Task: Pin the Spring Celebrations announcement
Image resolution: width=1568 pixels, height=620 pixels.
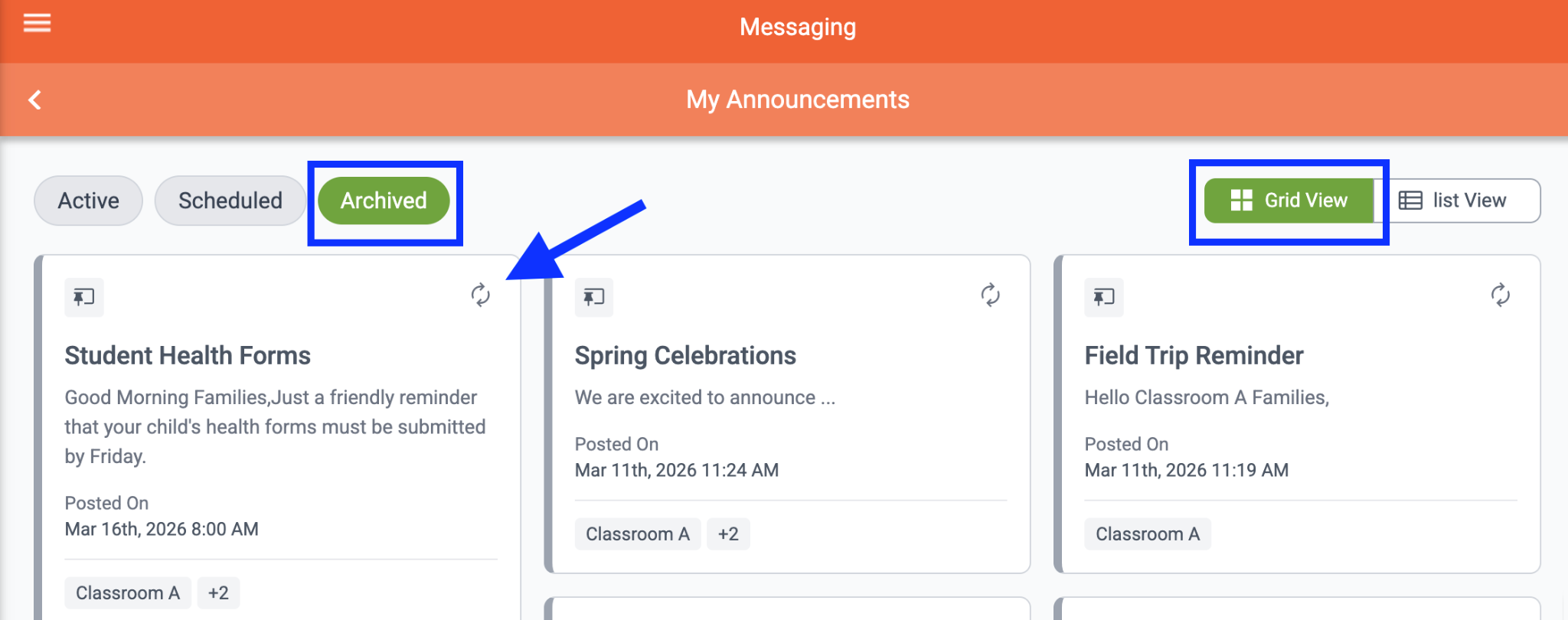Action: click(x=593, y=297)
